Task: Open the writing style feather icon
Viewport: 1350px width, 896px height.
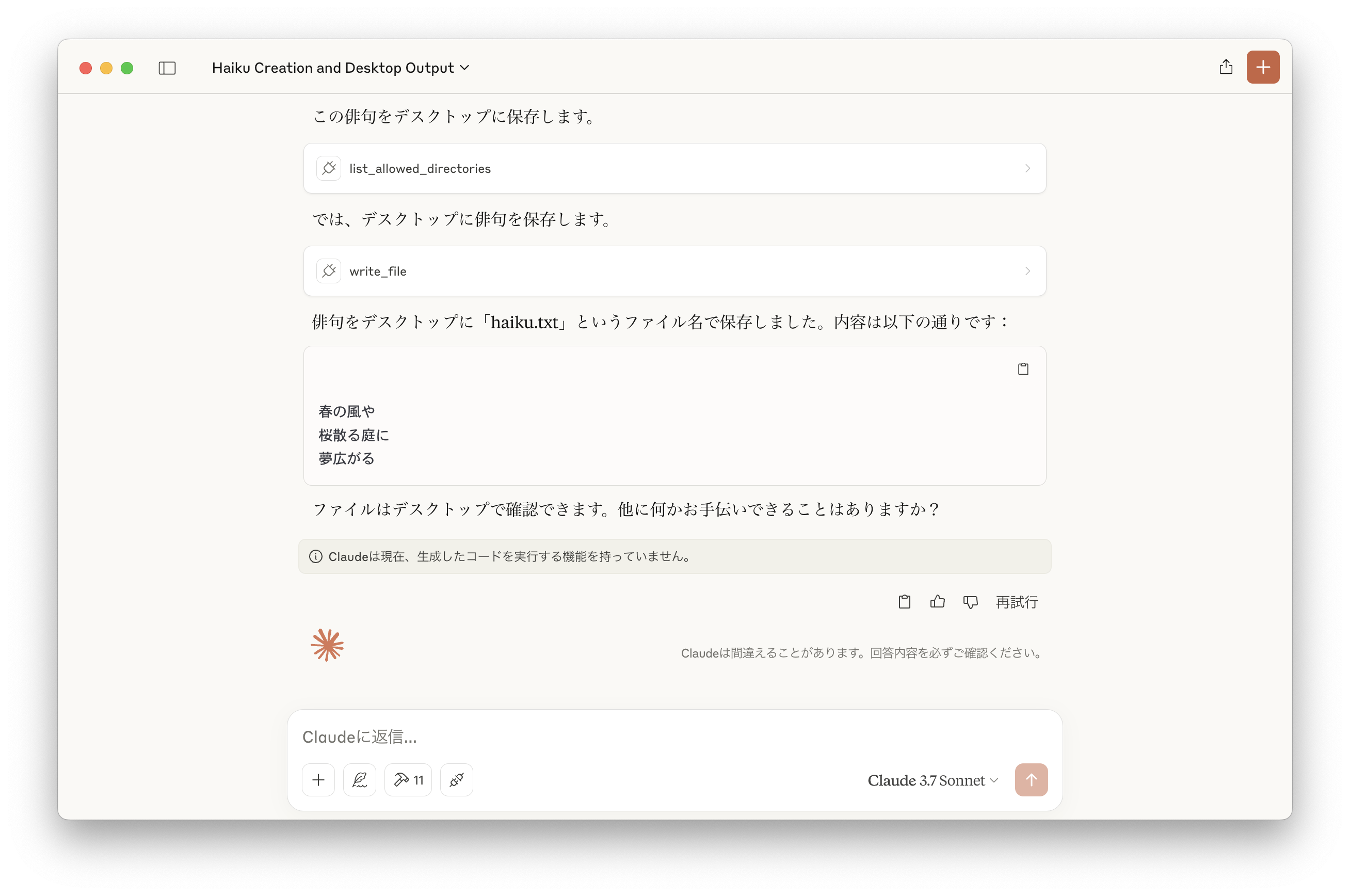Action: pyautogui.click(x=359, y=780)
